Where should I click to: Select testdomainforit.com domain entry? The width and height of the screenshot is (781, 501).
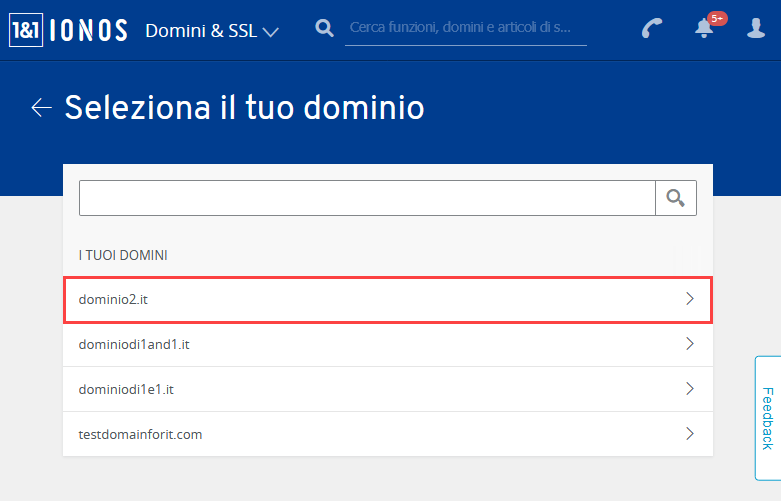(x=388, y=434)
